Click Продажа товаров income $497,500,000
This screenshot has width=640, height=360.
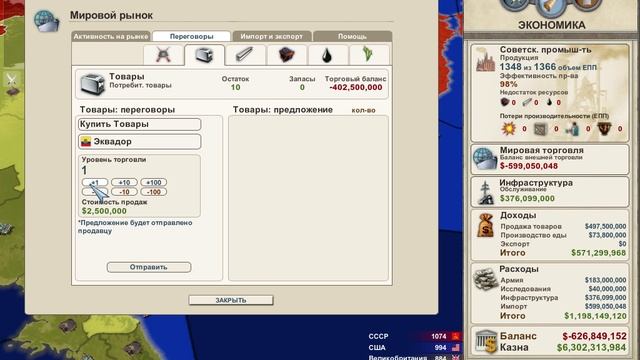pos(605,227)
